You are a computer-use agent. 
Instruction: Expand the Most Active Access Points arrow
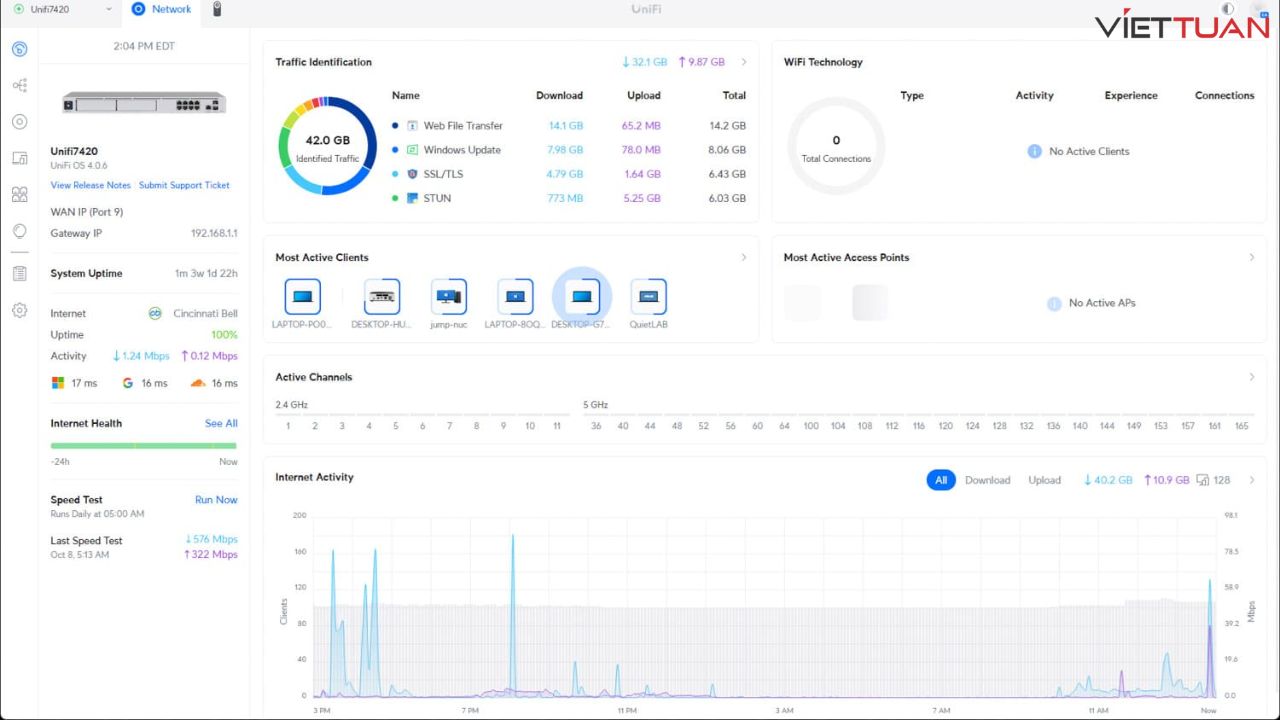coord(1251,257)
